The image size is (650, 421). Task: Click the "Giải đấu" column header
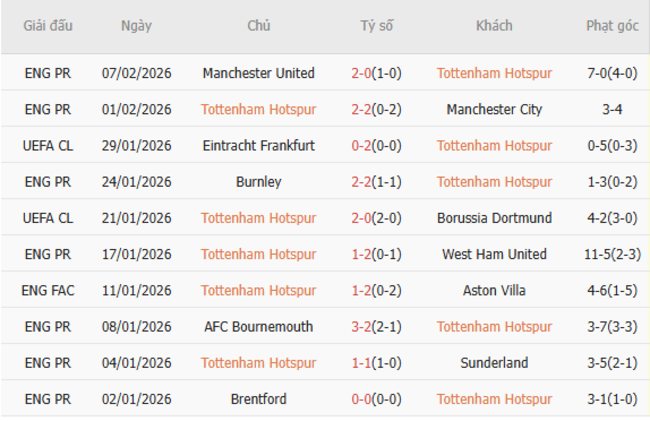48,26
